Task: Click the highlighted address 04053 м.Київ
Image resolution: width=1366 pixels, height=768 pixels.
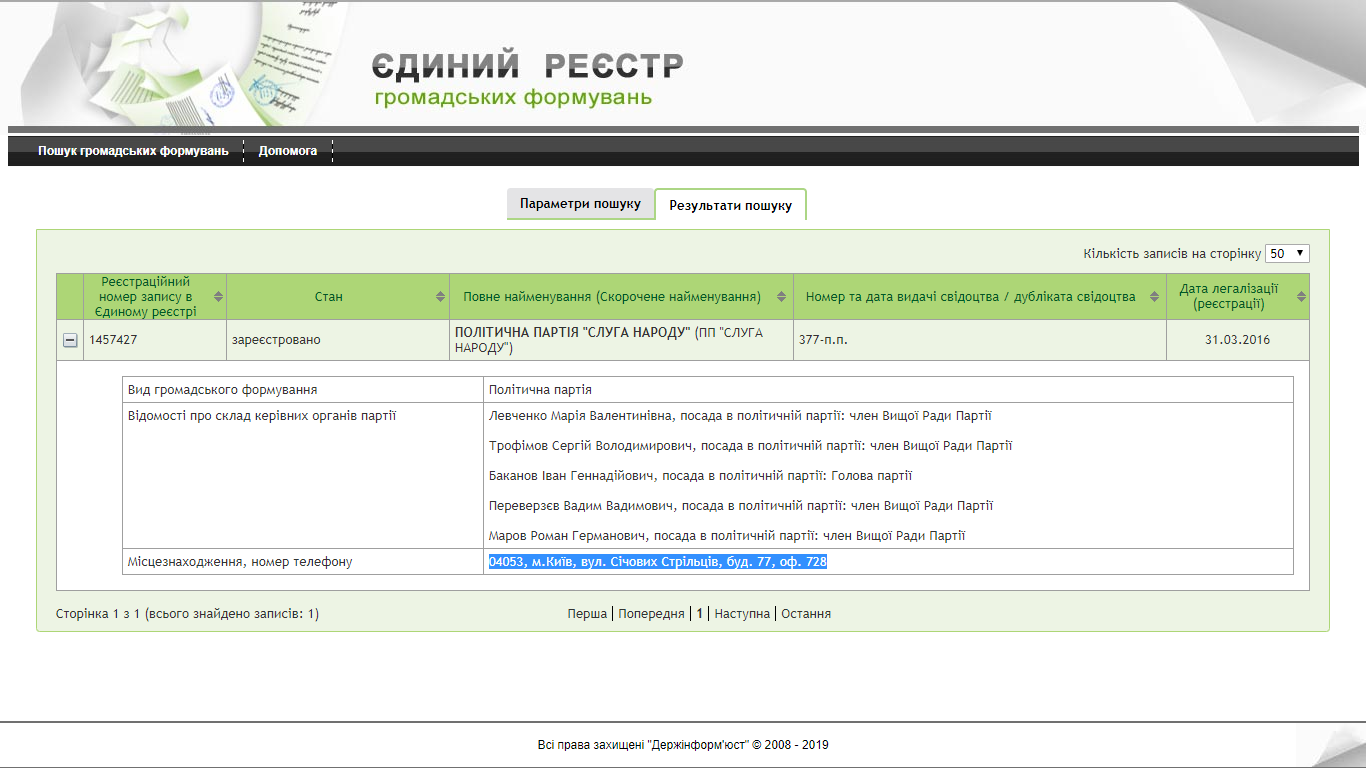Action: pyautogui.click(x=658, y=562)
